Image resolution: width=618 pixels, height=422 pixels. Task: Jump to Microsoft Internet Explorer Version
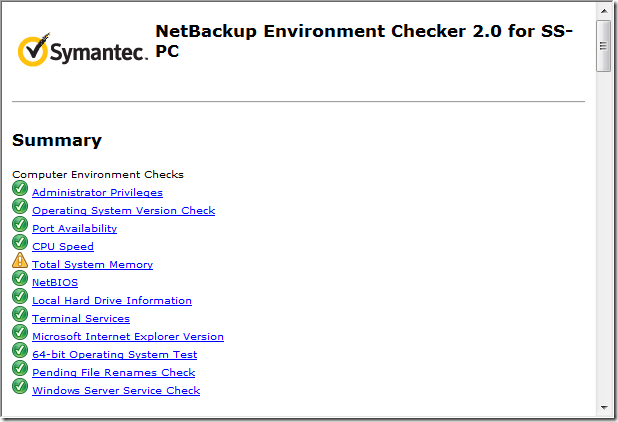(x=128, y=337)
